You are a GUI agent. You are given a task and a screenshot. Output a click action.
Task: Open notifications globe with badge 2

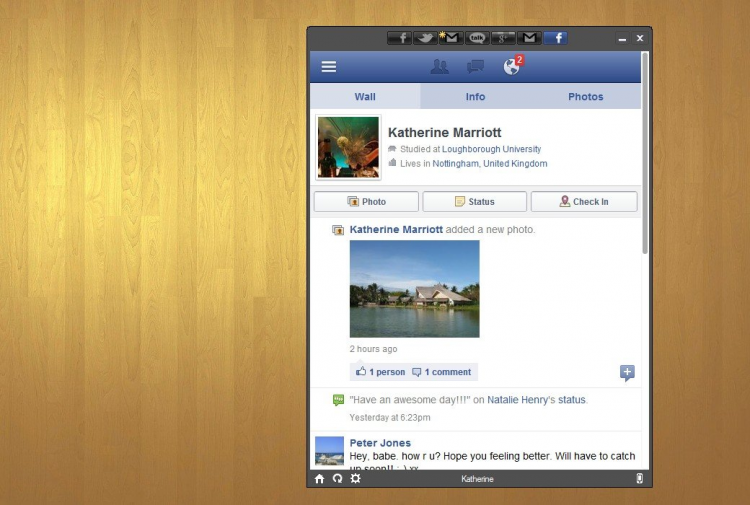[513, 66]
